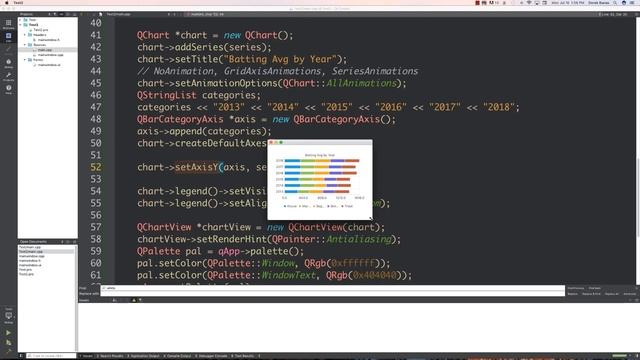This screenshot has width=640, height=360.
Task: Select Test3.pro in the project tree
Action: pos(40,30)
